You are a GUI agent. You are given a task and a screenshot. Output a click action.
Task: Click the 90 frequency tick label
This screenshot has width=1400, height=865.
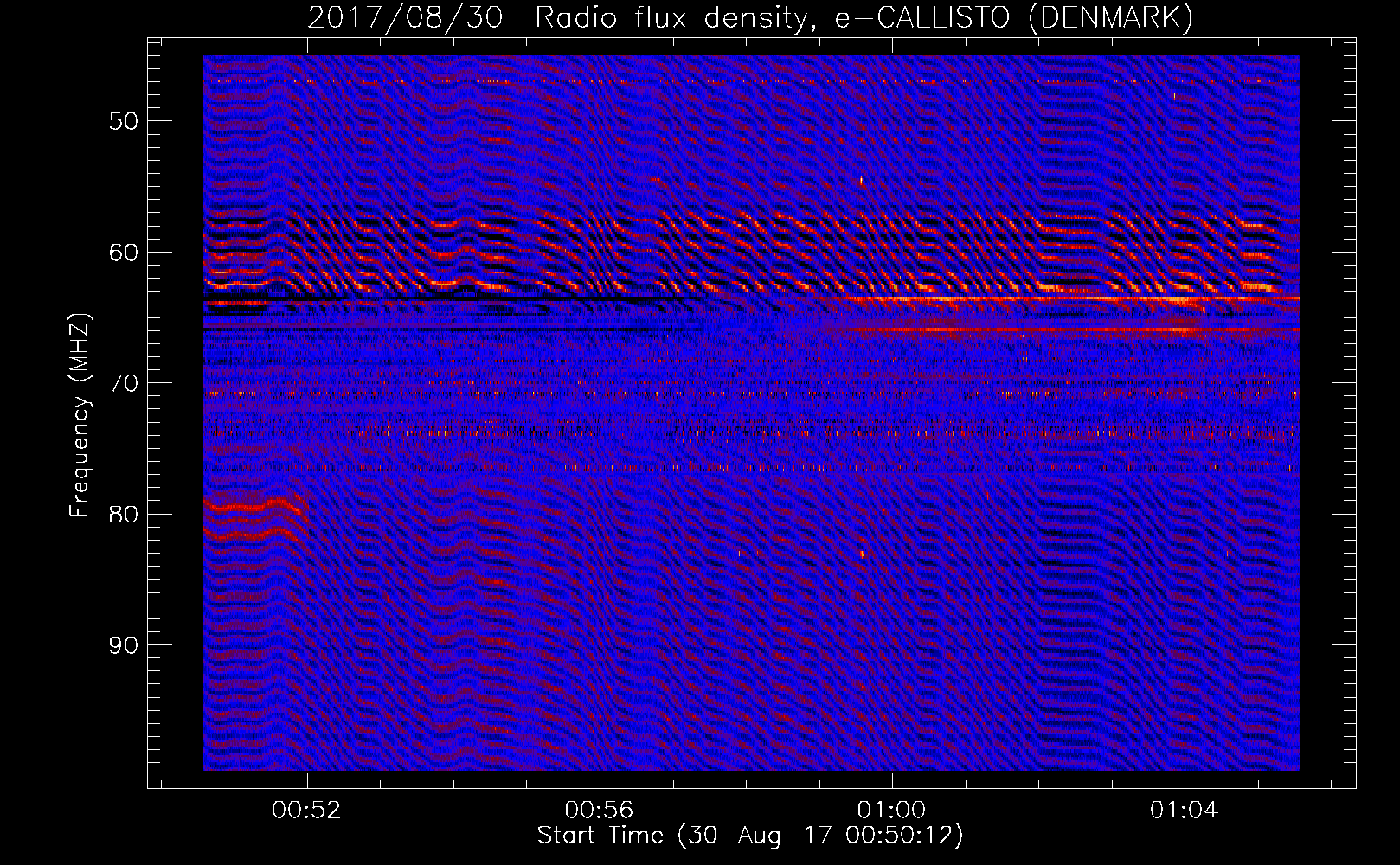[123, 646]
